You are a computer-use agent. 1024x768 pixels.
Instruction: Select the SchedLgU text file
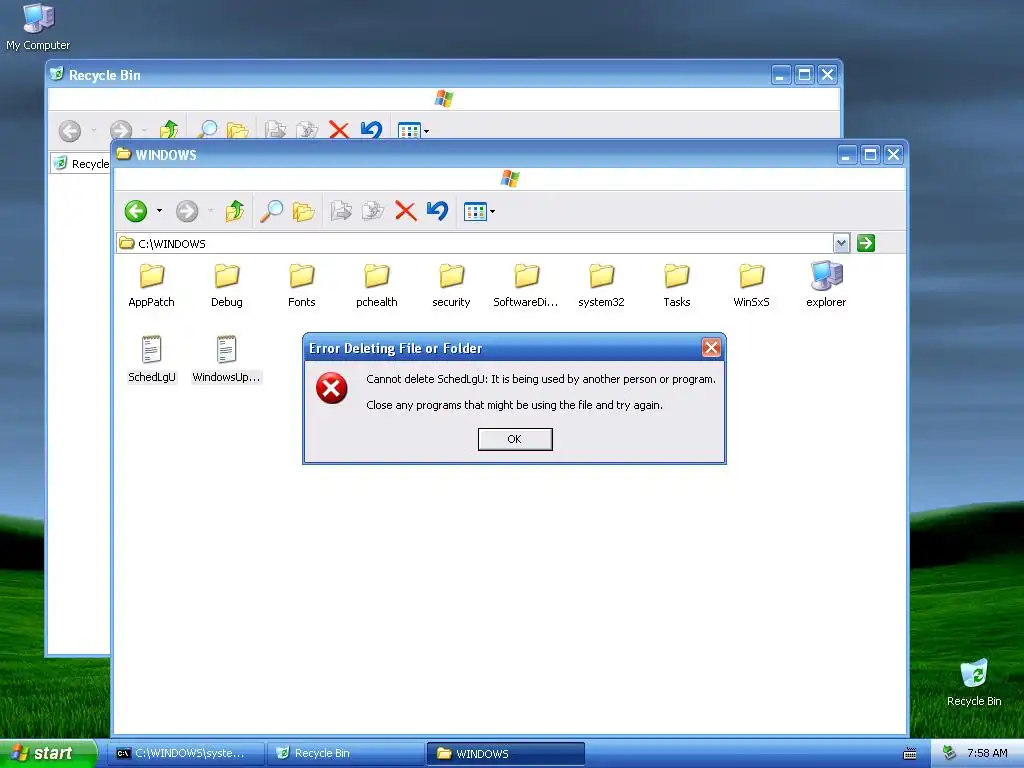pos(152,359)
